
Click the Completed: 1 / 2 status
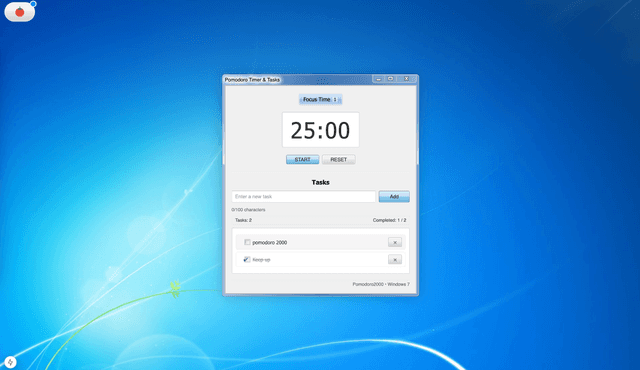point(389,220)
